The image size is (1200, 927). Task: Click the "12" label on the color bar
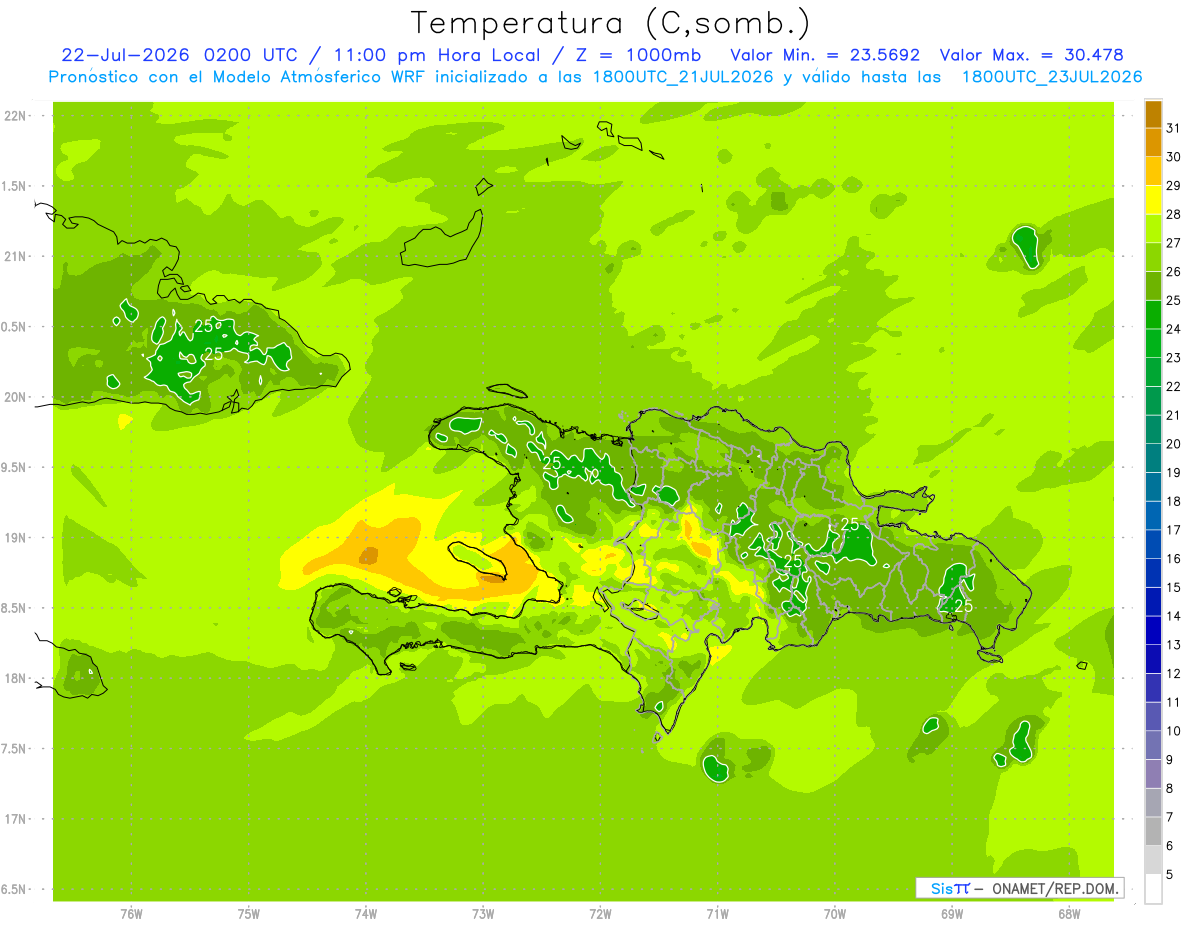(x=1174, y=674)
